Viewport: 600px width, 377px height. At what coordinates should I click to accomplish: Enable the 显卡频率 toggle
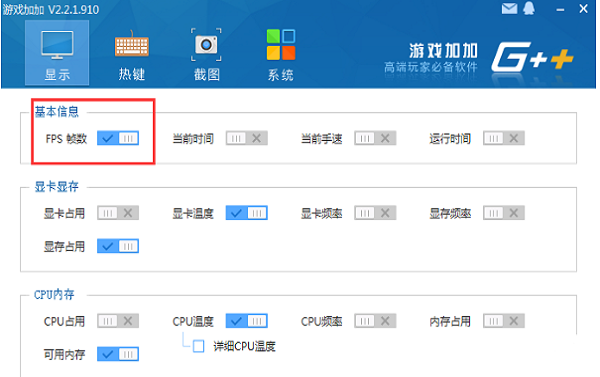pos(375,213)
